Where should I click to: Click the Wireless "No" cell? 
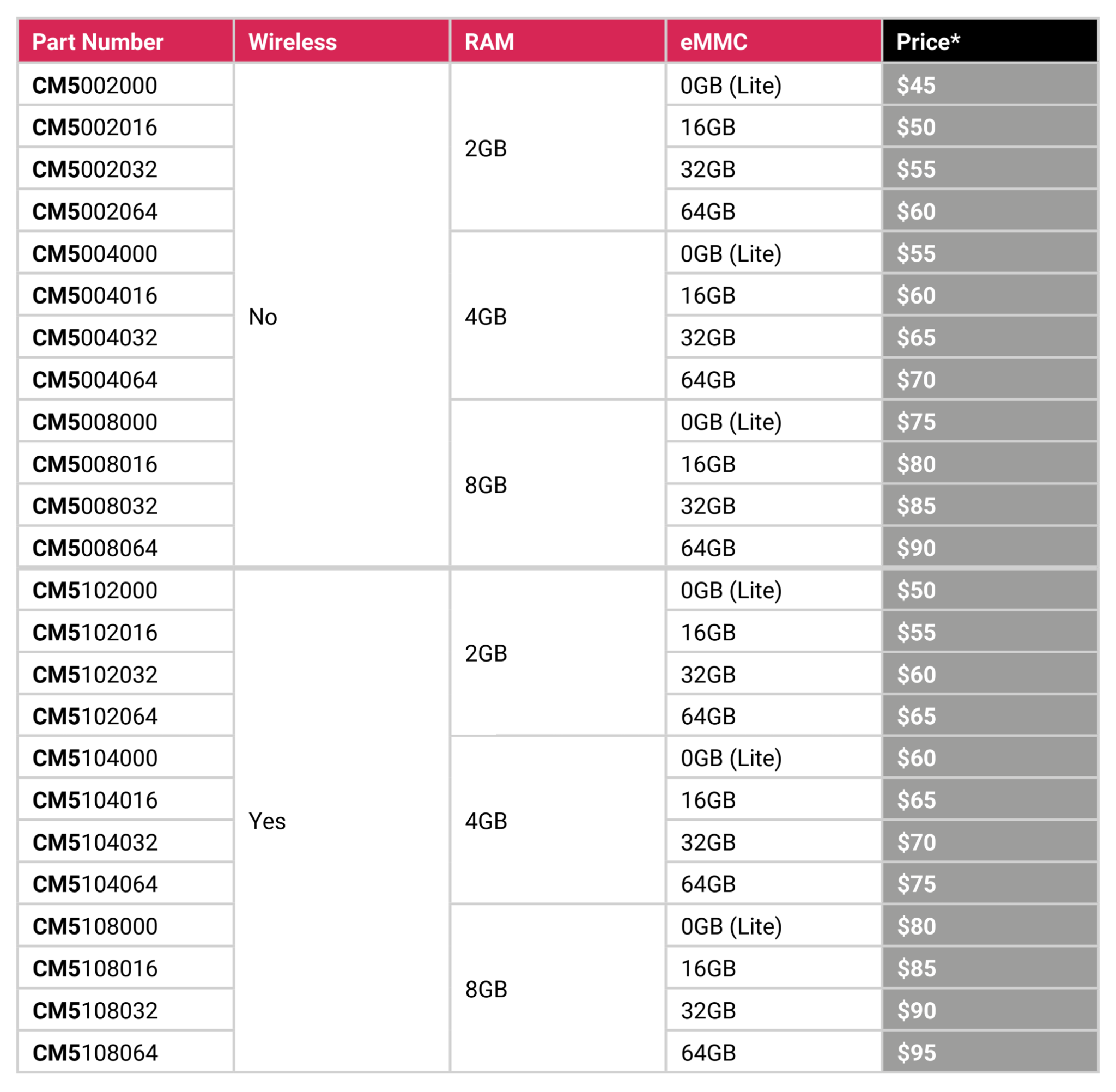tap(263, 317)
